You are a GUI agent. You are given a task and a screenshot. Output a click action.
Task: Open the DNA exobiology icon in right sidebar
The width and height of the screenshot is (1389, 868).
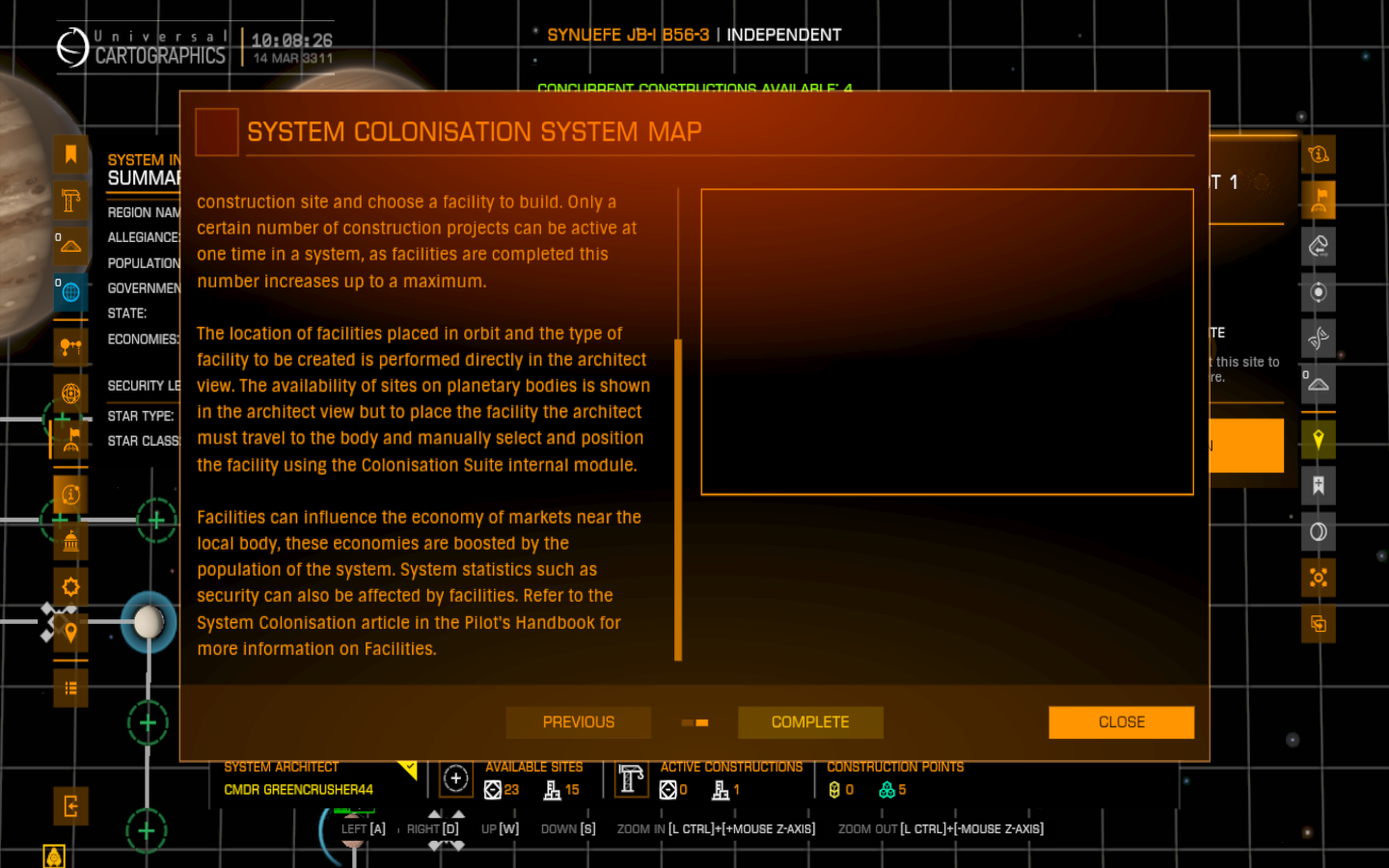[1319, 338]
